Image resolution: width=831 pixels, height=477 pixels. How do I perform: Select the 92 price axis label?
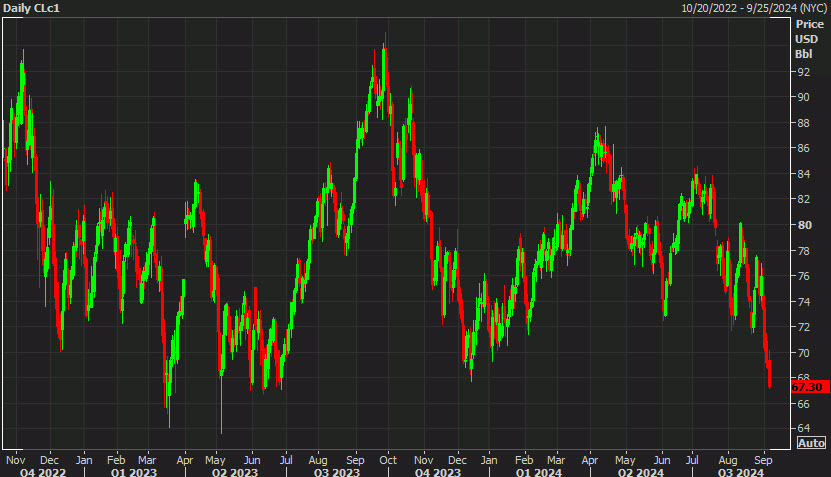click(x=804, y=72)
